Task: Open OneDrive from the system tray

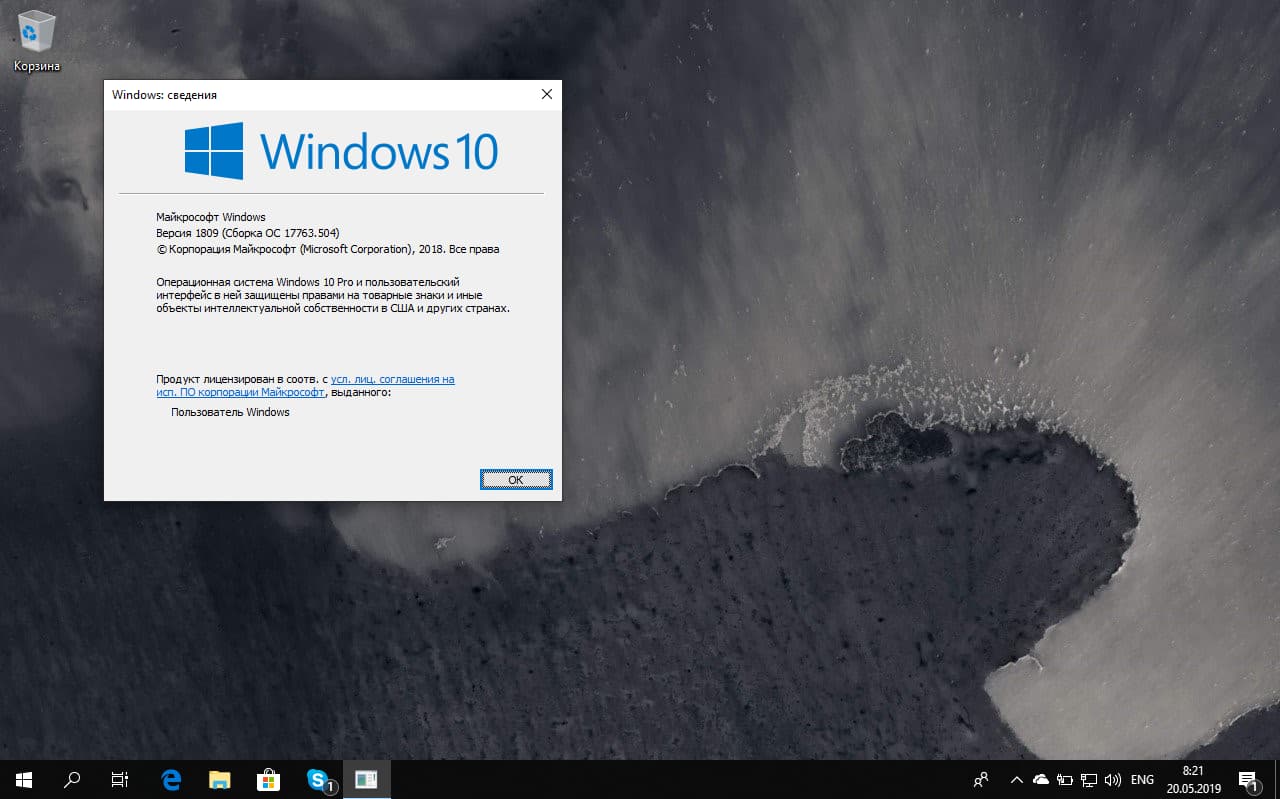Action: point(1040,779)
